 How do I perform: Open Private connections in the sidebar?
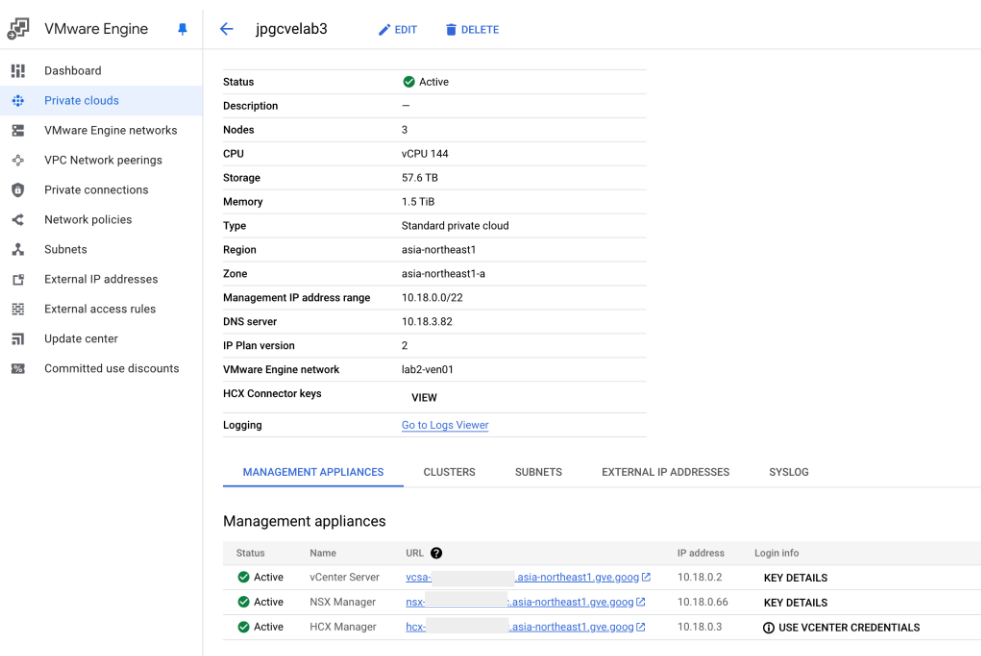[x=101, y=190]
